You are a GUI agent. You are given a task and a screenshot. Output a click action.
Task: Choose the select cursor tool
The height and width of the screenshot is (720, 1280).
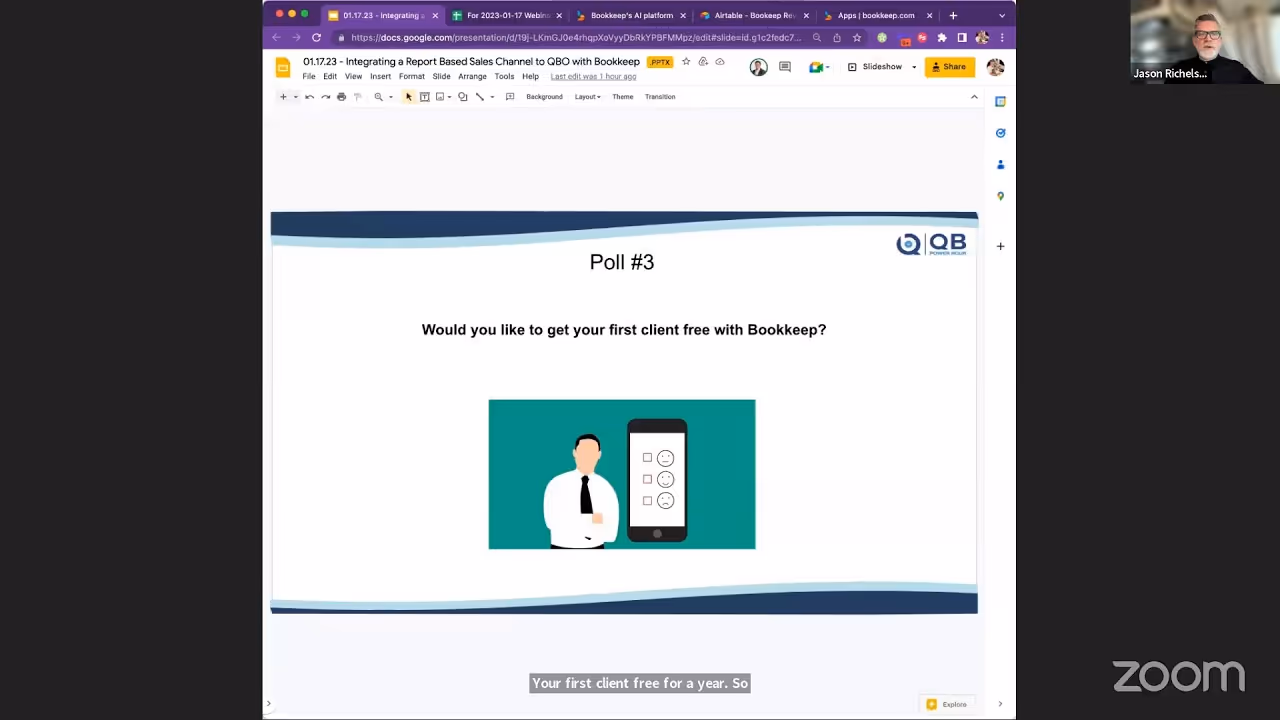(408, 97)
